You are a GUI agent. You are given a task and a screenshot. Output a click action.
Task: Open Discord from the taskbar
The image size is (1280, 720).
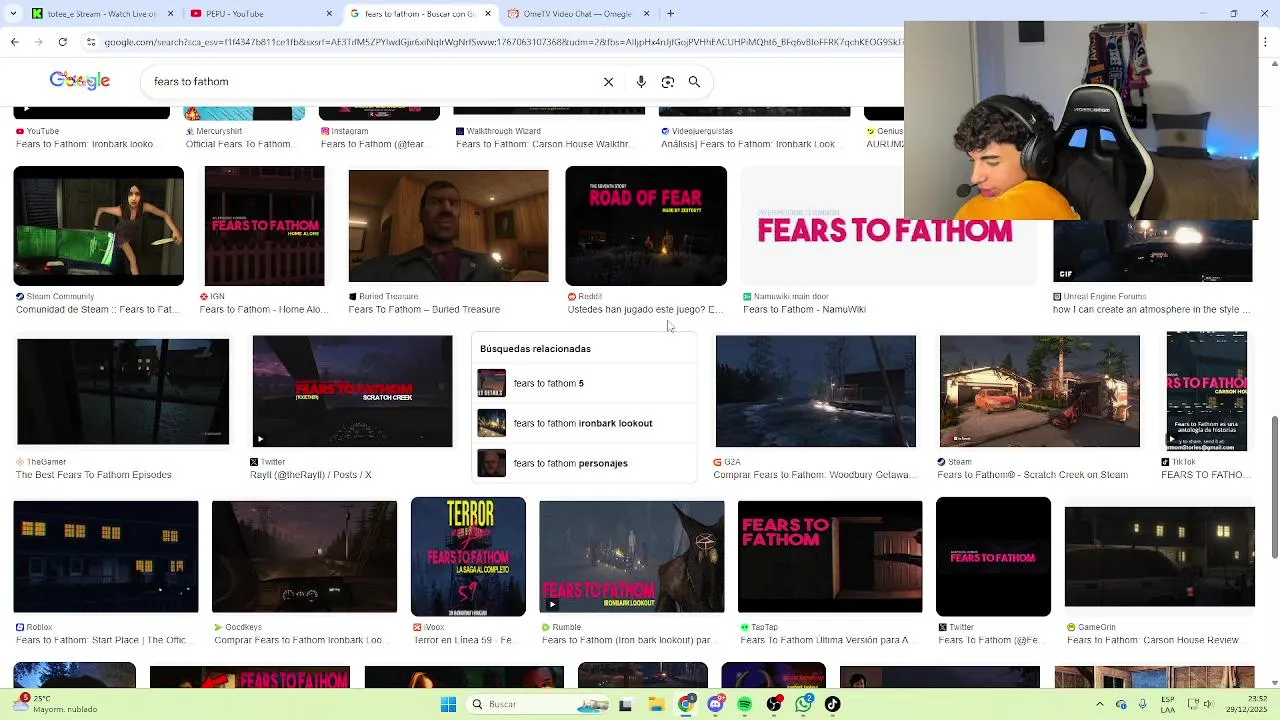point(715,705)
